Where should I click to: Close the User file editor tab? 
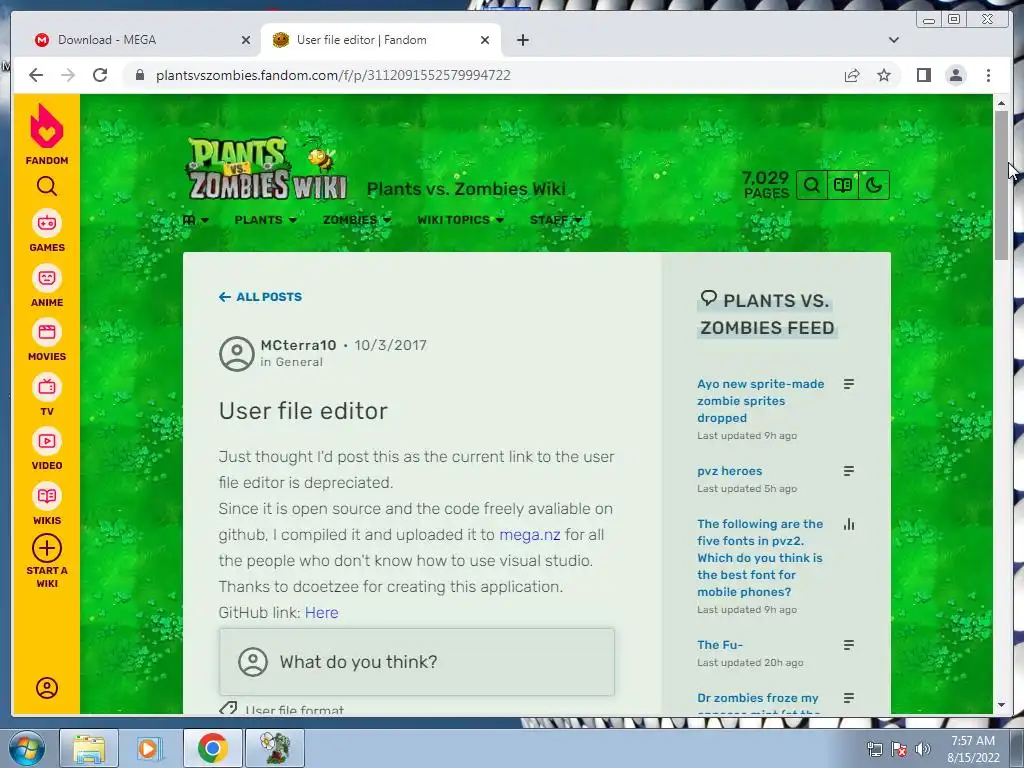coord(485,40)
